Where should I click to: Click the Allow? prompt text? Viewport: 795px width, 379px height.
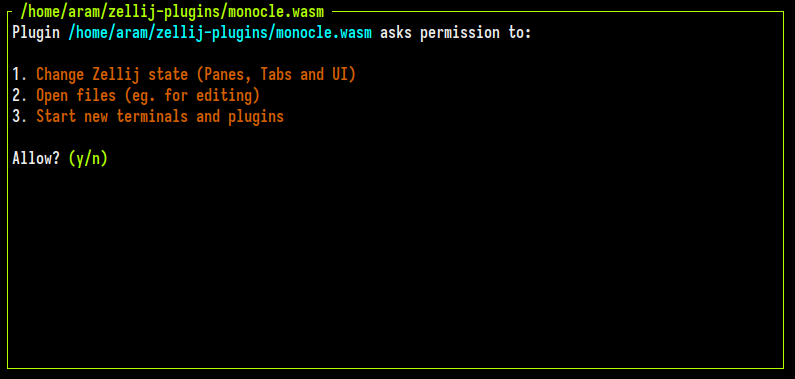36,159
